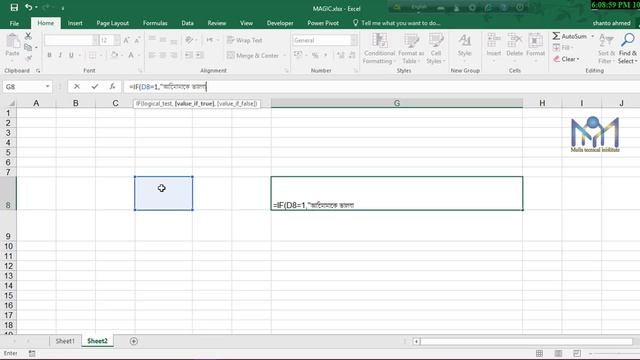Click the Save icon in quick access toolbar
This screenshot has height=360, width=640.
(x=14, y=7)
